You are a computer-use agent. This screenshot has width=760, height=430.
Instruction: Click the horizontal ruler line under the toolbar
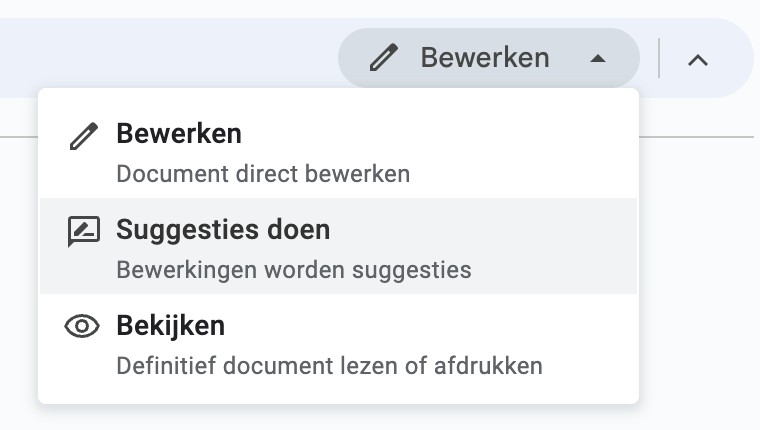click(x=697, y=137)
